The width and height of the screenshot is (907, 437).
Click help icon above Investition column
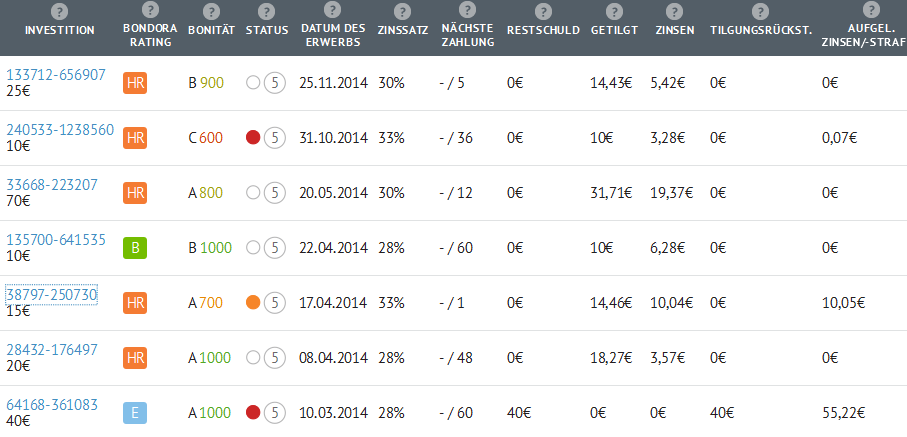59,11
